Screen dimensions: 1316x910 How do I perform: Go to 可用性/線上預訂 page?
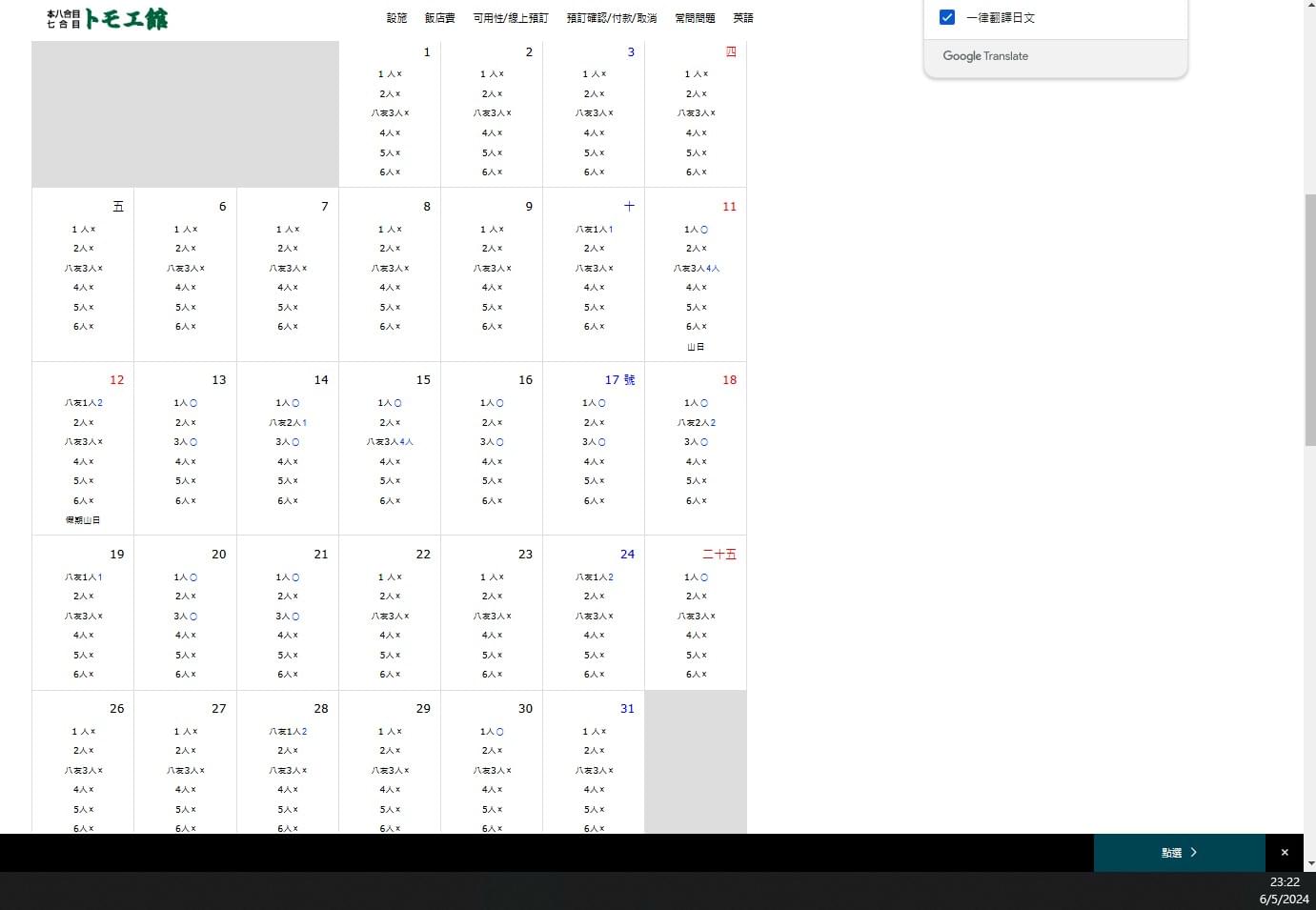coord(511,18)
